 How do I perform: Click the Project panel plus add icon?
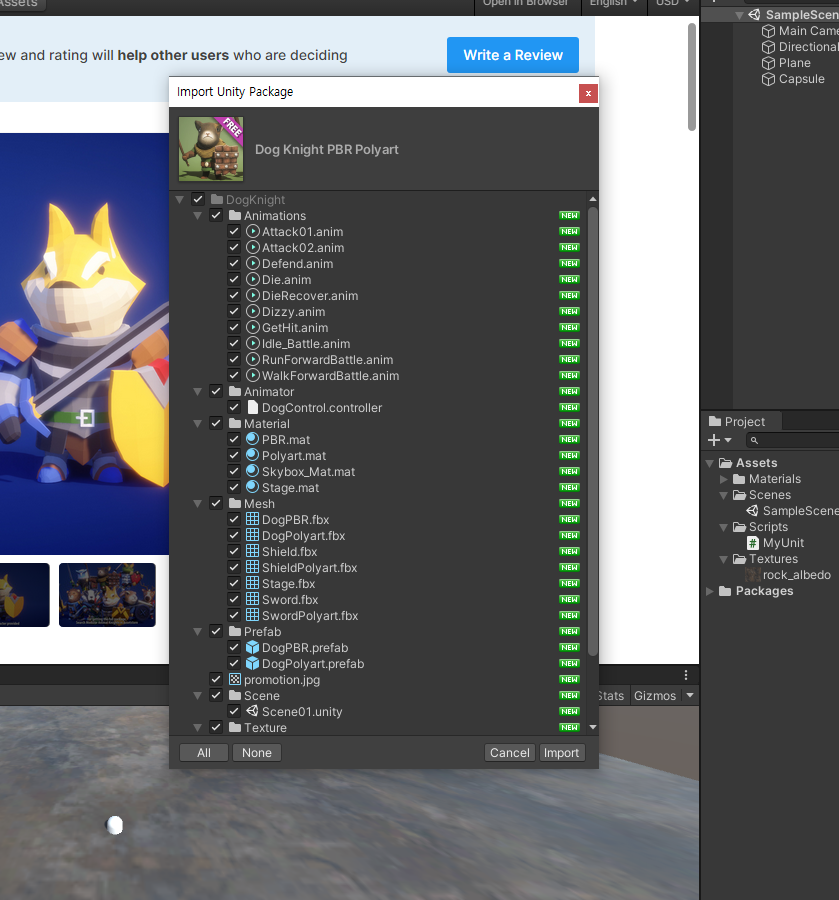click(x=714, y=440)
